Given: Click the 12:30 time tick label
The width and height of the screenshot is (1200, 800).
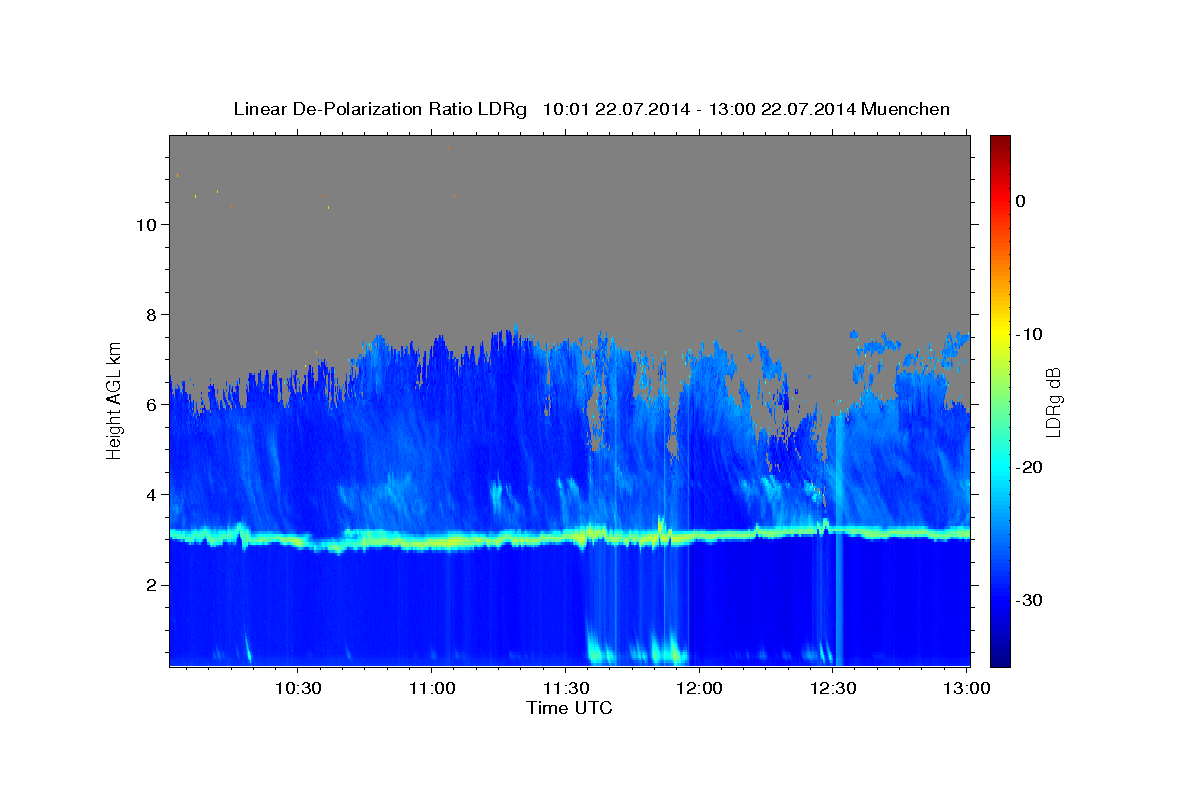Looking at the screenshot, I should coord(833,689).
